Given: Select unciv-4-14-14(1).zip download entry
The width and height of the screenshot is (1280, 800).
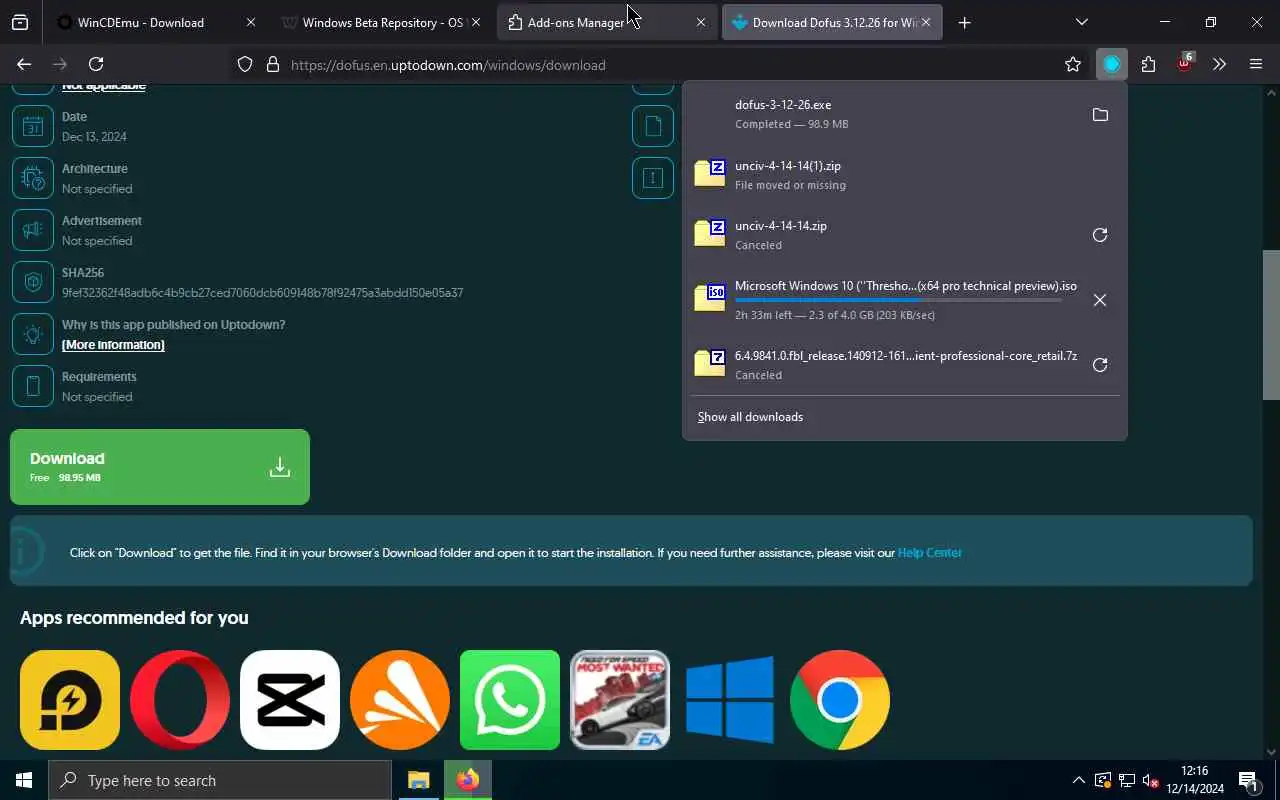Looking at the screenshot, I should [x=905, y=175].
